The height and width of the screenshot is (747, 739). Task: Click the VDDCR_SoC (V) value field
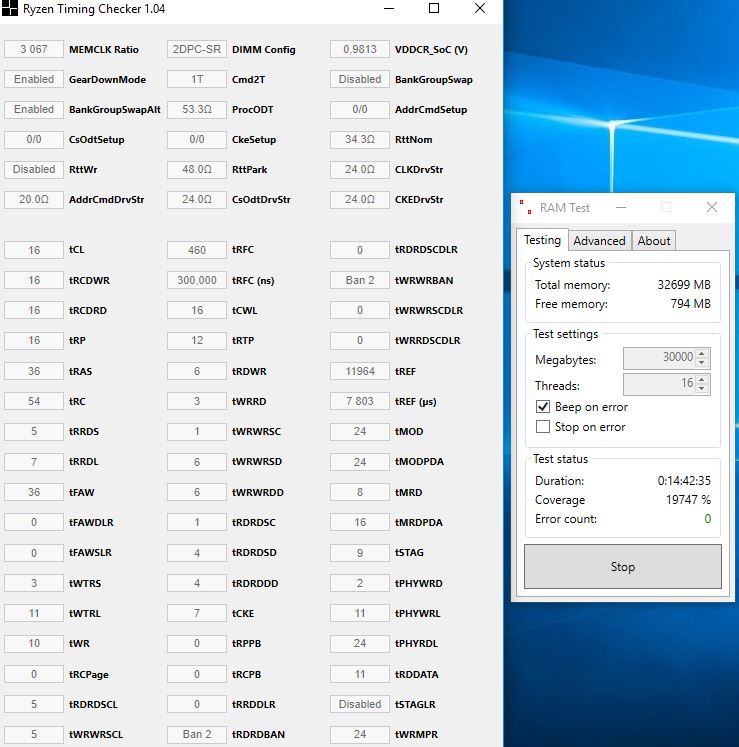click(x=360, y=49)
